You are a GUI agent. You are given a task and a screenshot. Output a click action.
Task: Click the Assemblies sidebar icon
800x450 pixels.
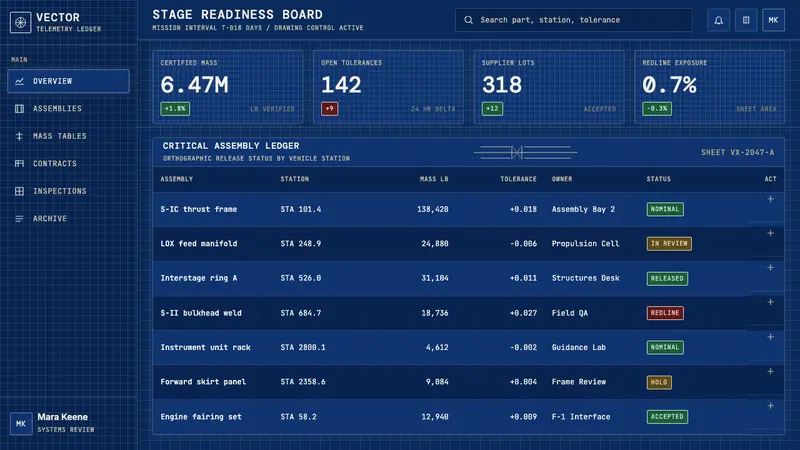[x=19, y=109]
